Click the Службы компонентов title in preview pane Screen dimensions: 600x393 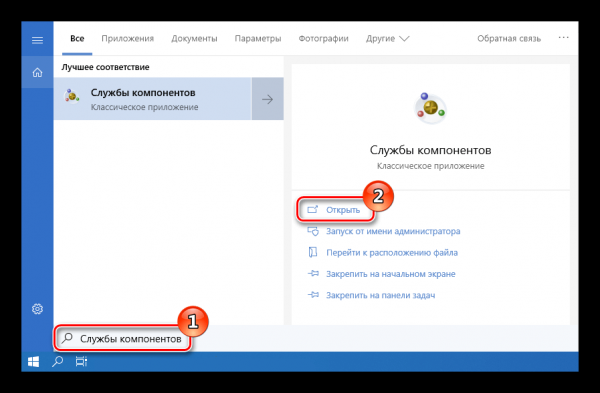[430, 150]
